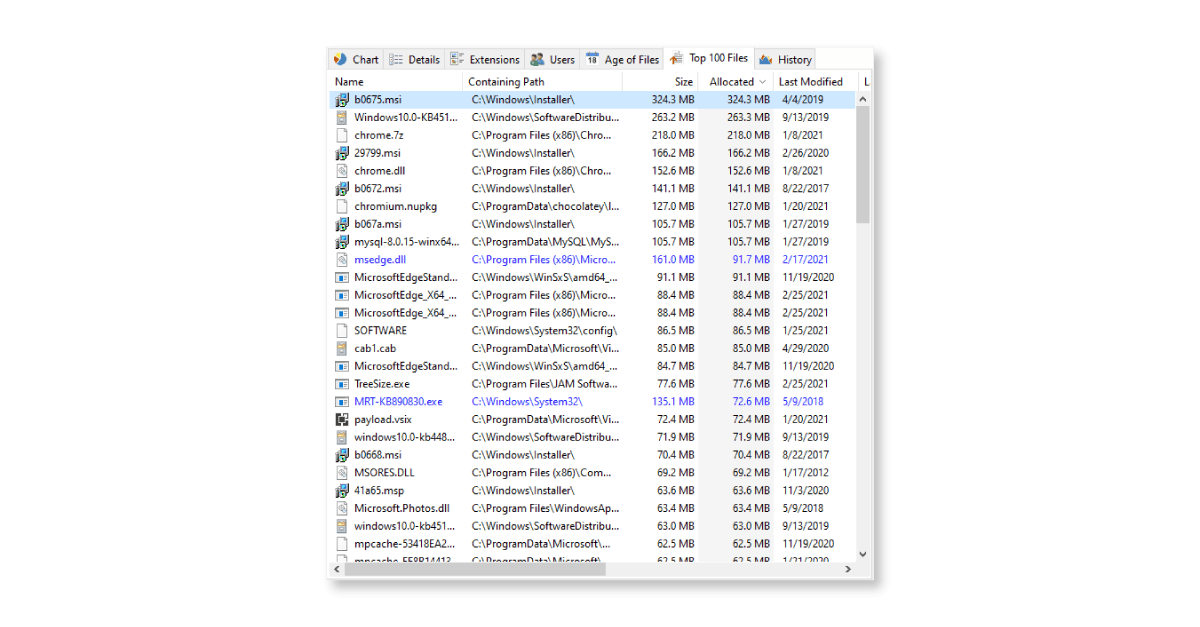
Task: Click the chrome.dll file icon
Action: coord(342,171)
